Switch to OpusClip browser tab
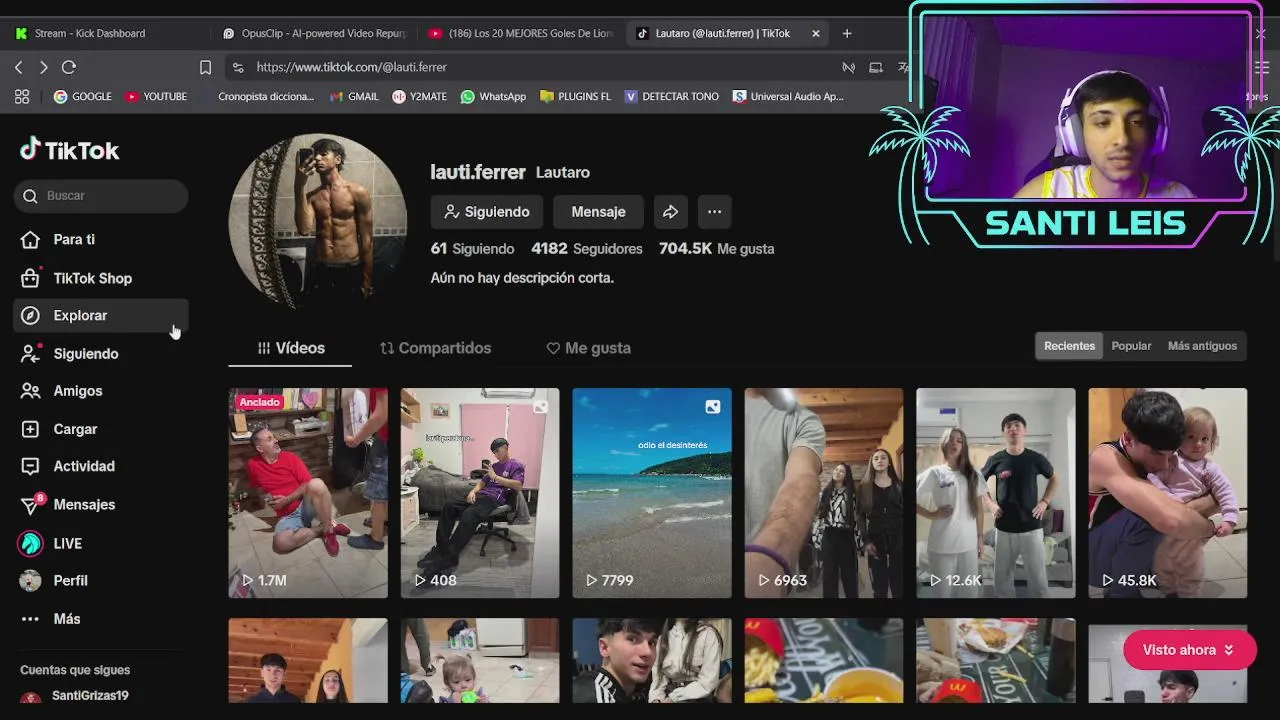The image size is (1280, 720). [314, 33]
